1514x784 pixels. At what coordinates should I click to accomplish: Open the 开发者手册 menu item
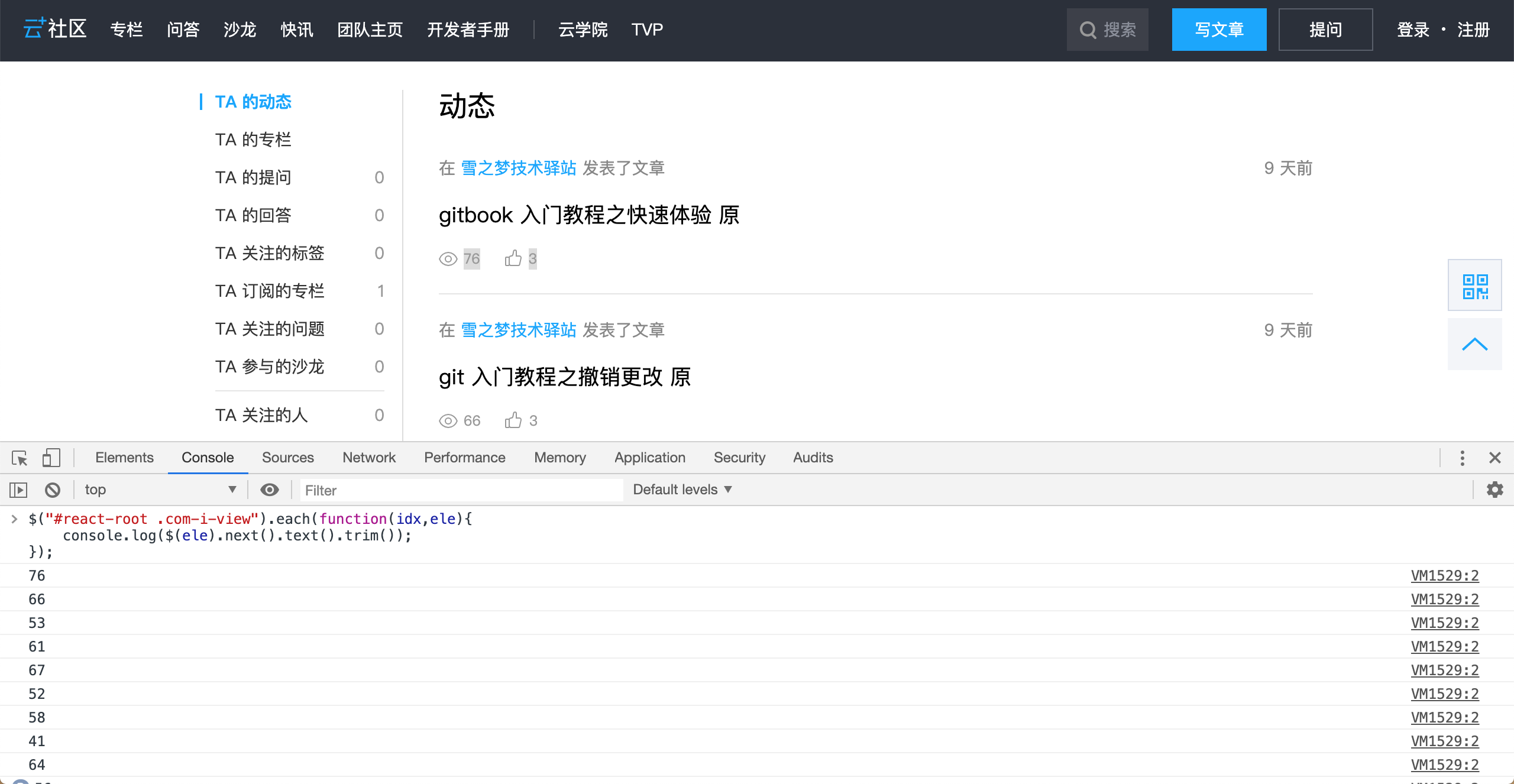click(x=468, y=29)
